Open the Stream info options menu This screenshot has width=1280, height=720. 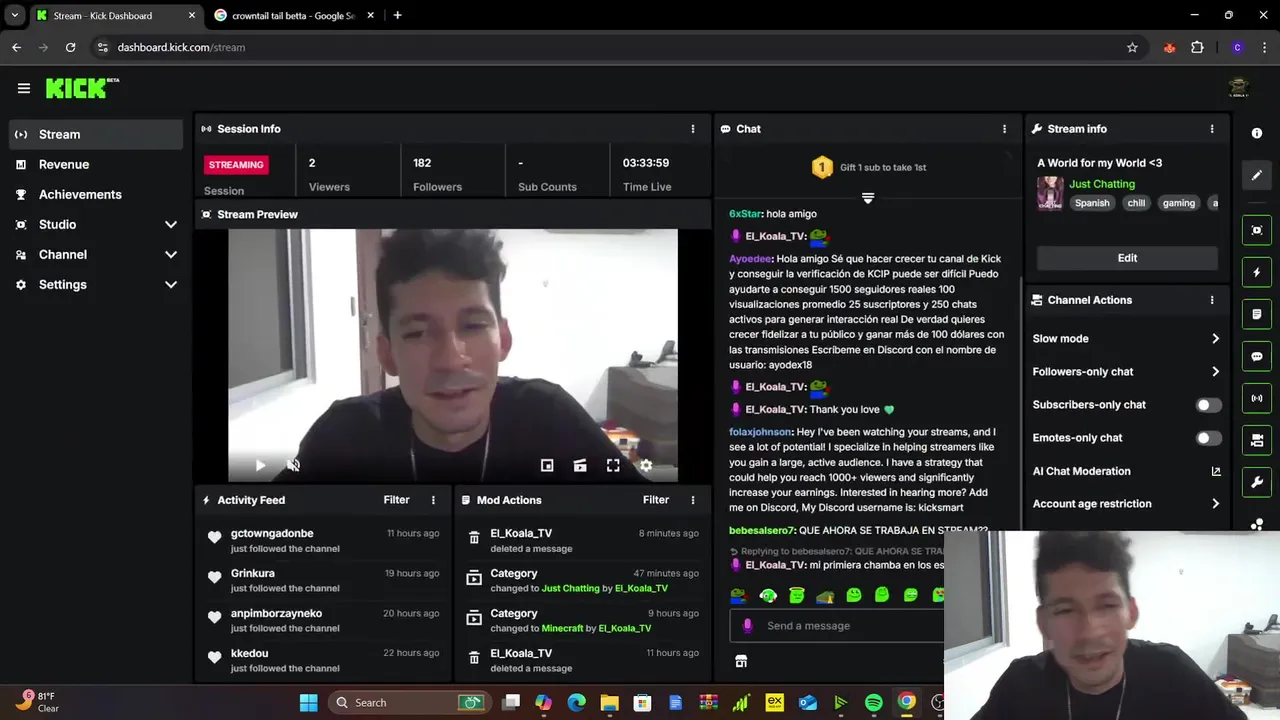[x=1212, y=129]
